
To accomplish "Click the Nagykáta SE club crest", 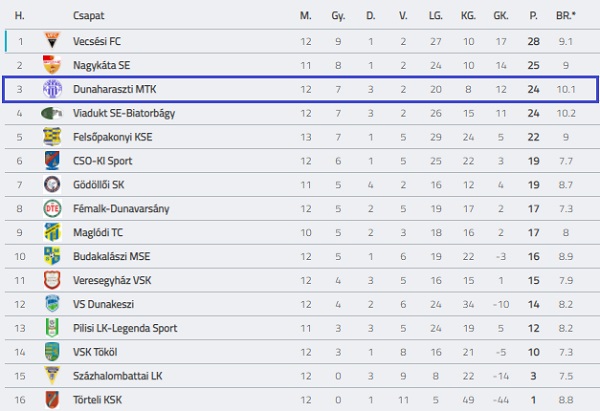I will [x=52, y=65].
